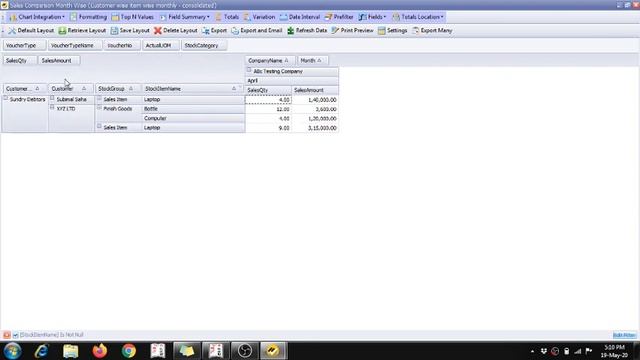640x360 pixels.
Task: Click Export toolbar button
Action: point(214,31)
